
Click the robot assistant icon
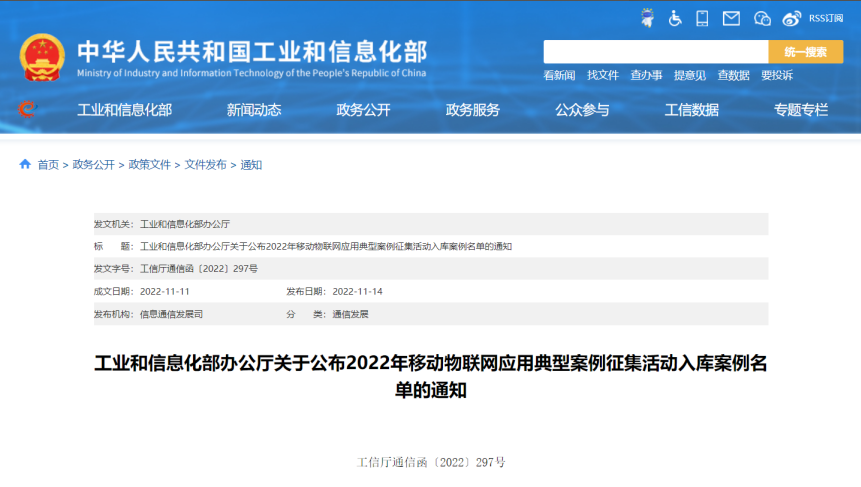(x=647, y=18)
